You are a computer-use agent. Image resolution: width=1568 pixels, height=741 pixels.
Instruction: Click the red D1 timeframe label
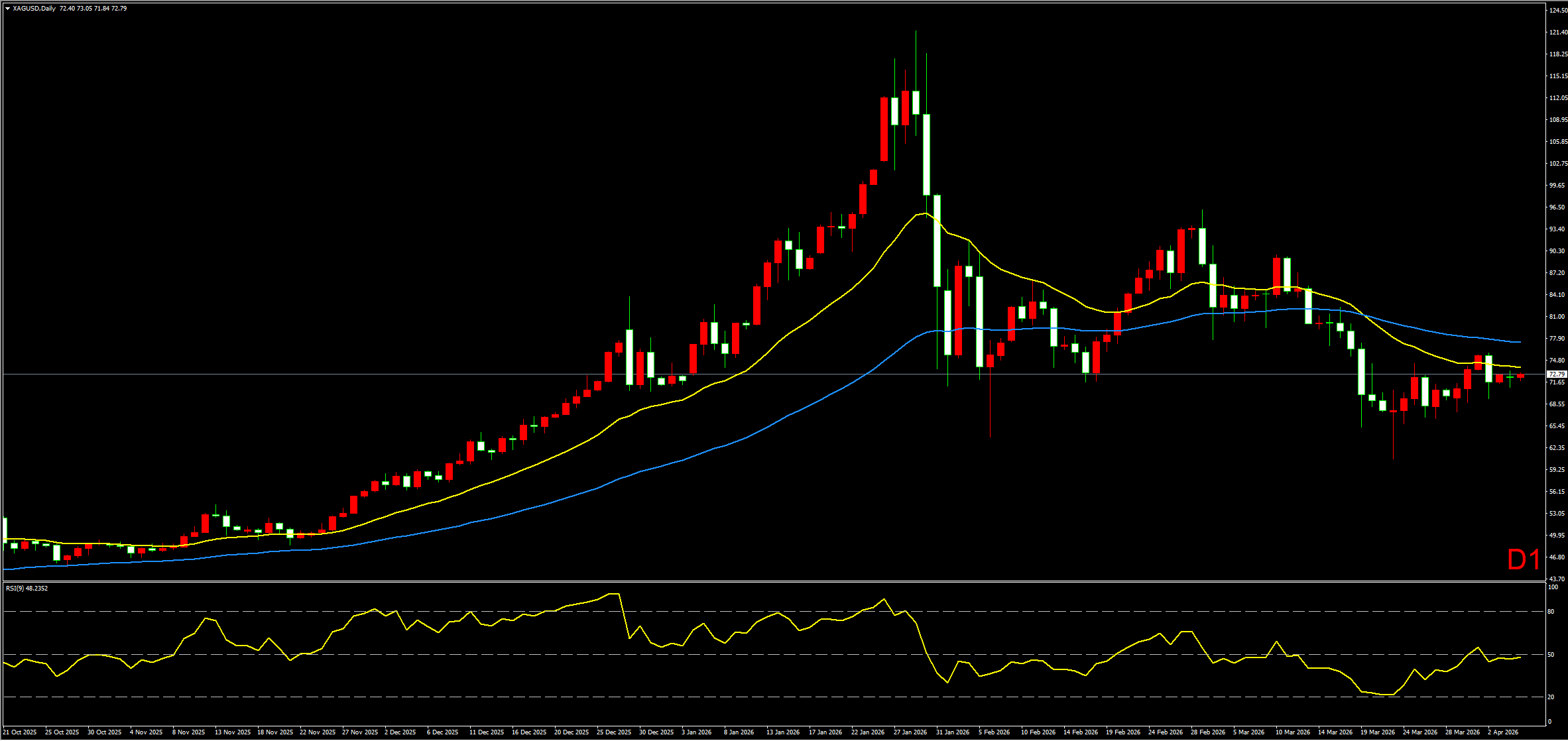coord(1524,560)
